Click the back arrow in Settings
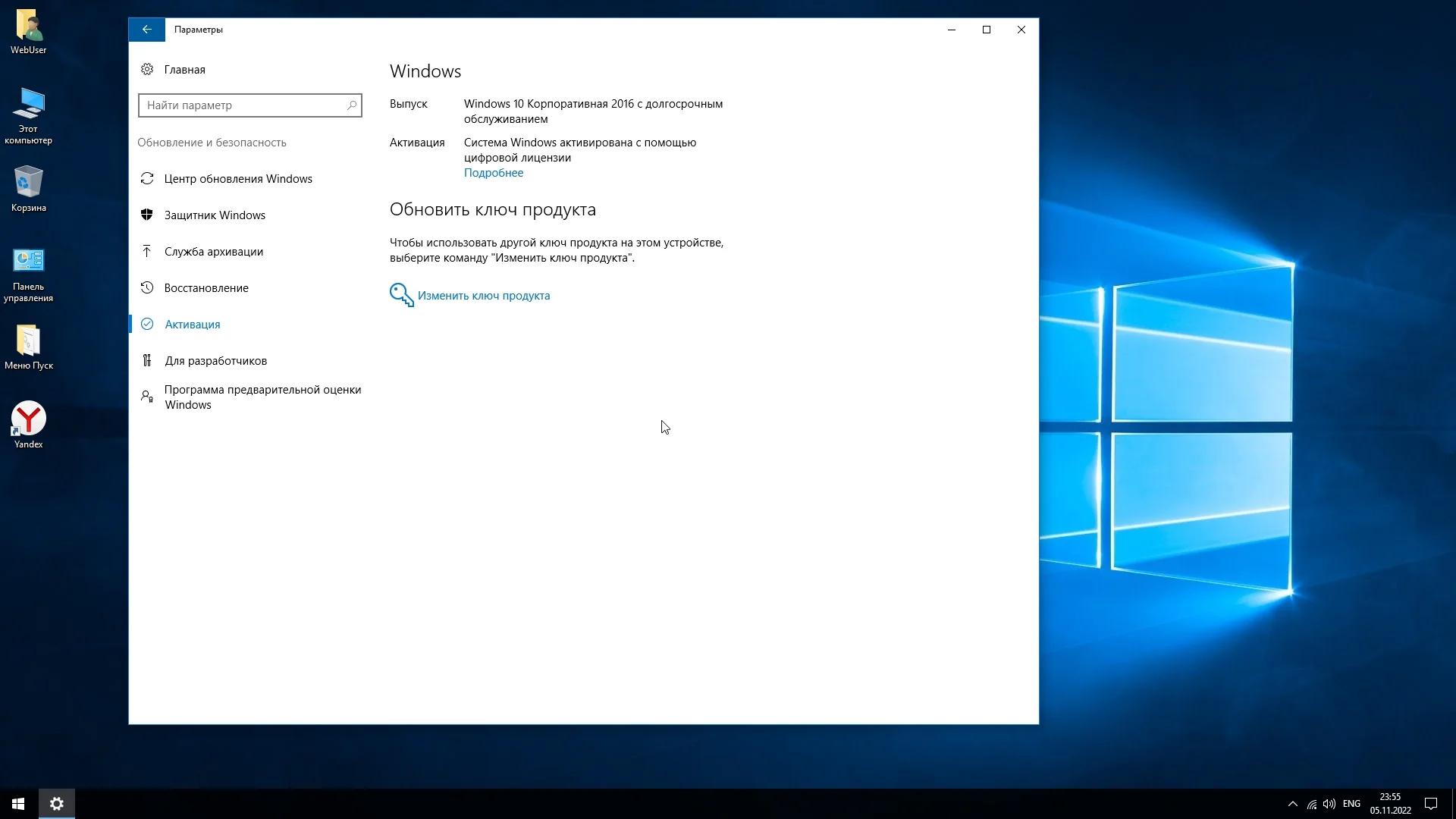This screenshot has width=1456, height=819. click(146, 30)
